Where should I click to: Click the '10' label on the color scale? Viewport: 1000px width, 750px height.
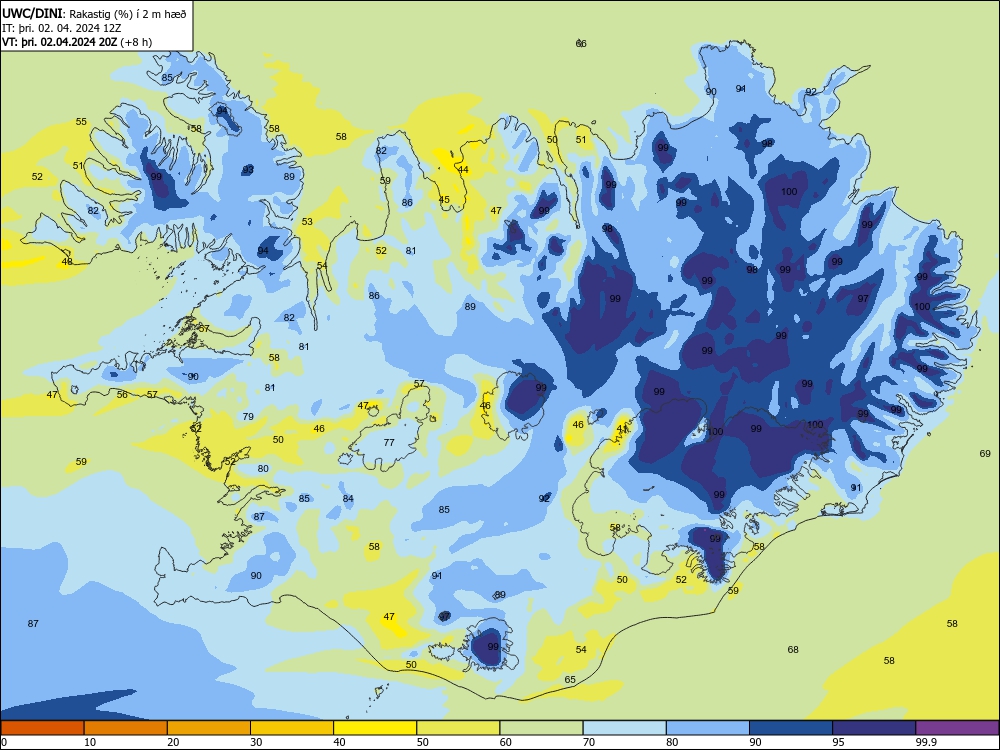click(90, 742)
